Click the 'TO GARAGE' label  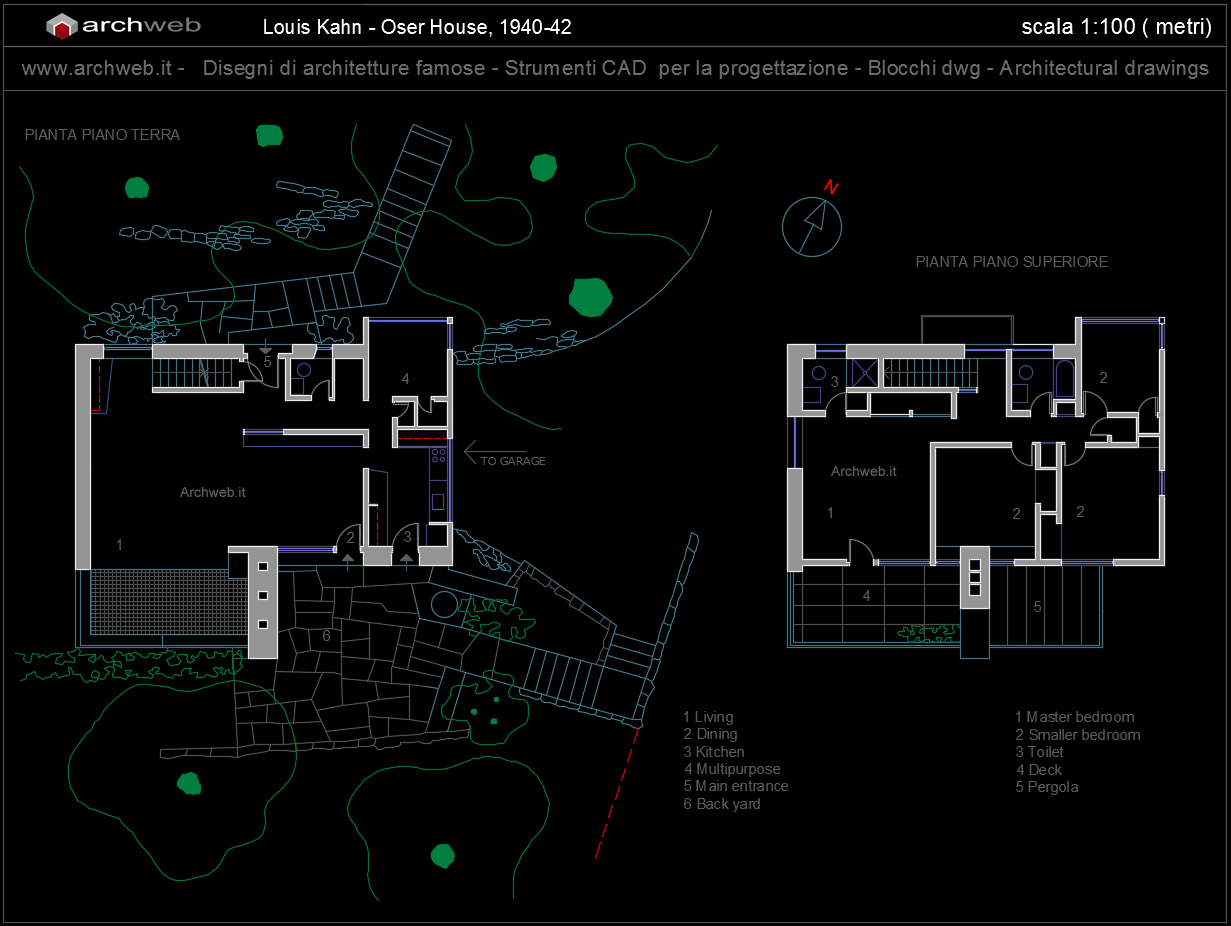(513, 461)
